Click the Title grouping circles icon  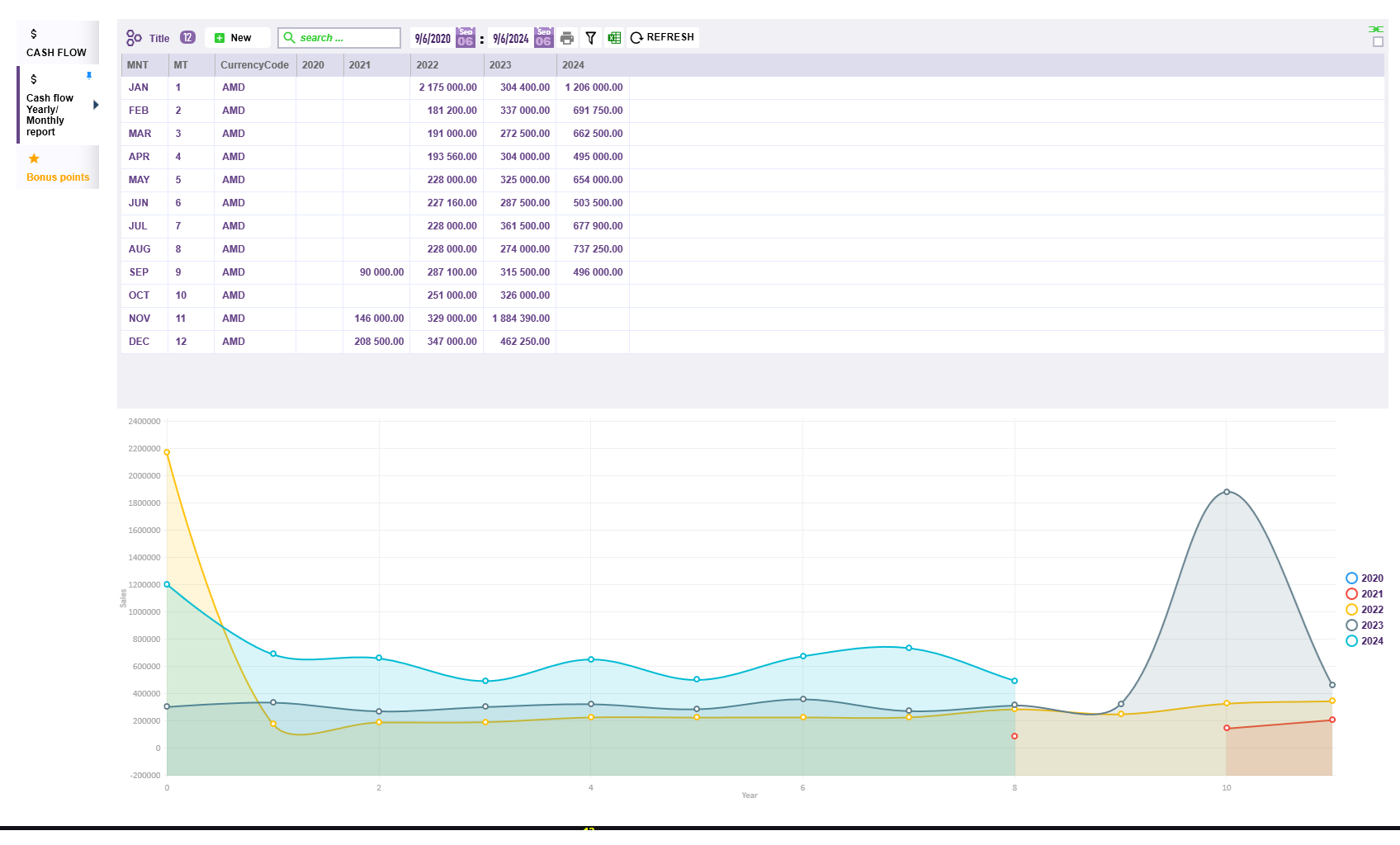pyautogui.click(x=134, y=38)
